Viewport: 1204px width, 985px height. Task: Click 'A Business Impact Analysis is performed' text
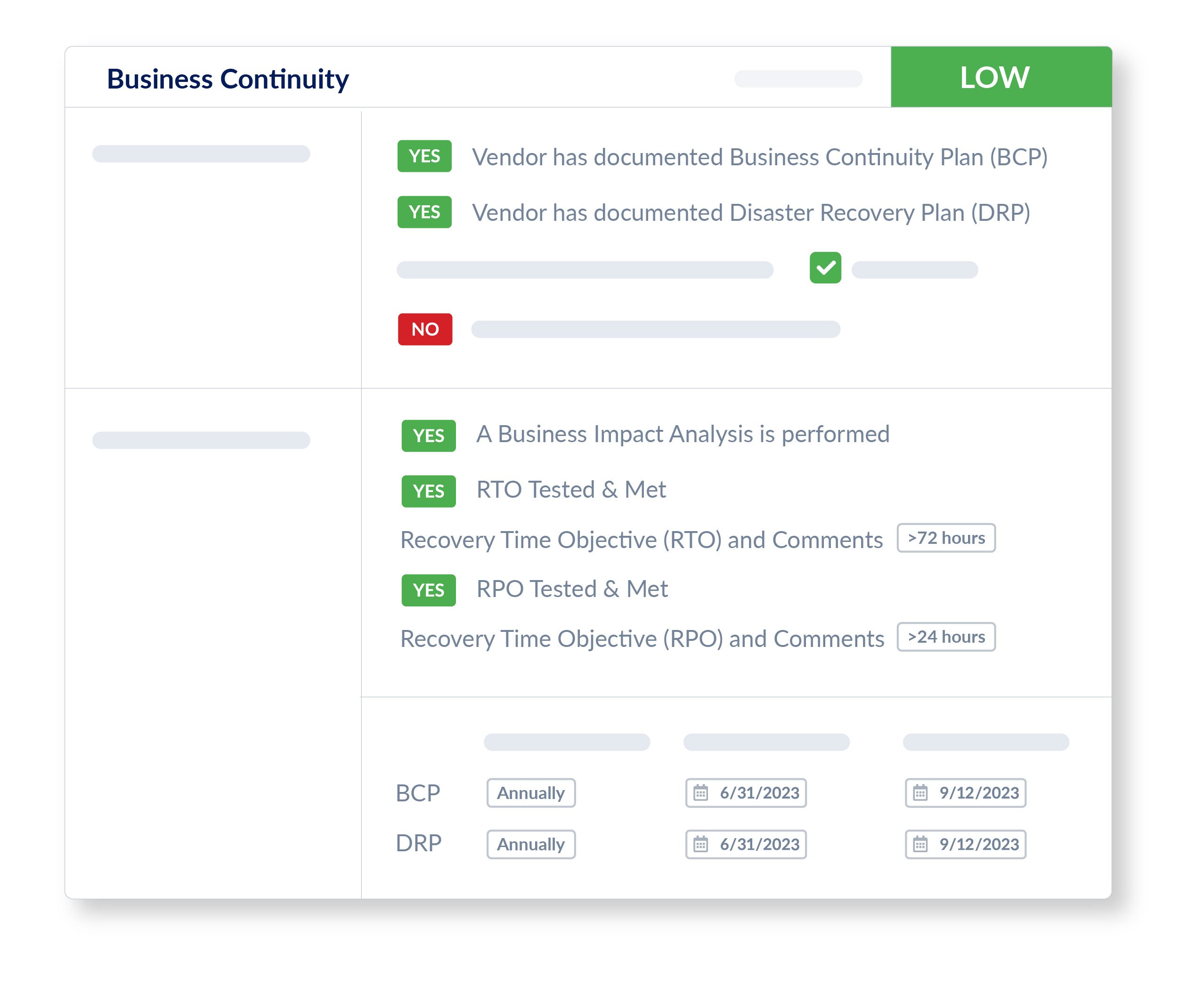tap(683, 435)
